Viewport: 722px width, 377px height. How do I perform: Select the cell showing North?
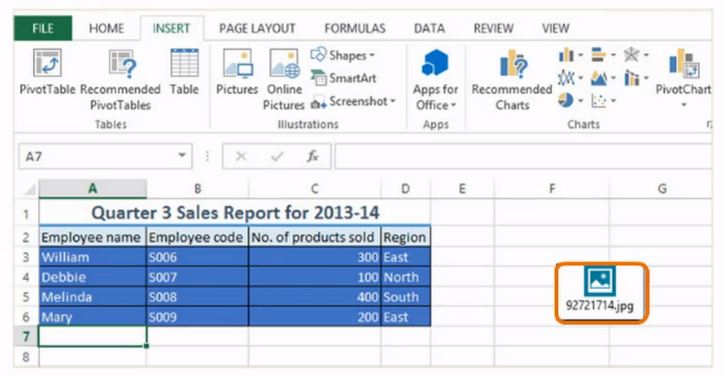(406, 277)
